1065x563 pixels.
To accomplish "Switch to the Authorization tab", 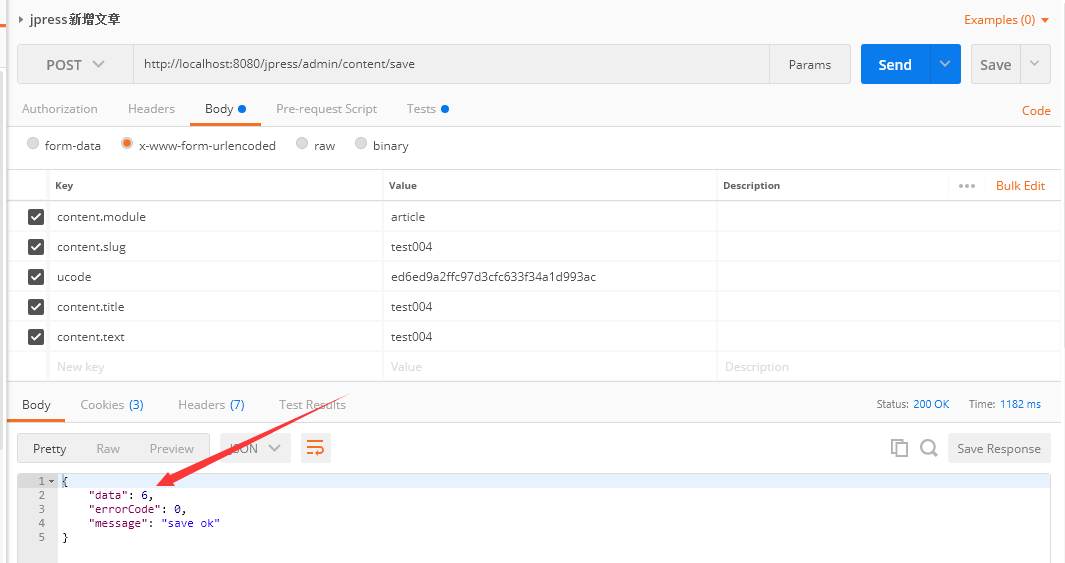I will pos(60,109).
